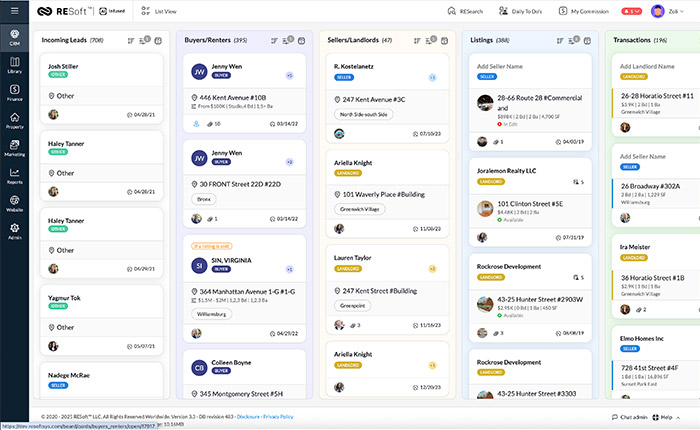Open the Library section in sidebar
Viewport: 700px width, 430px height.
(x=14, y=66)
